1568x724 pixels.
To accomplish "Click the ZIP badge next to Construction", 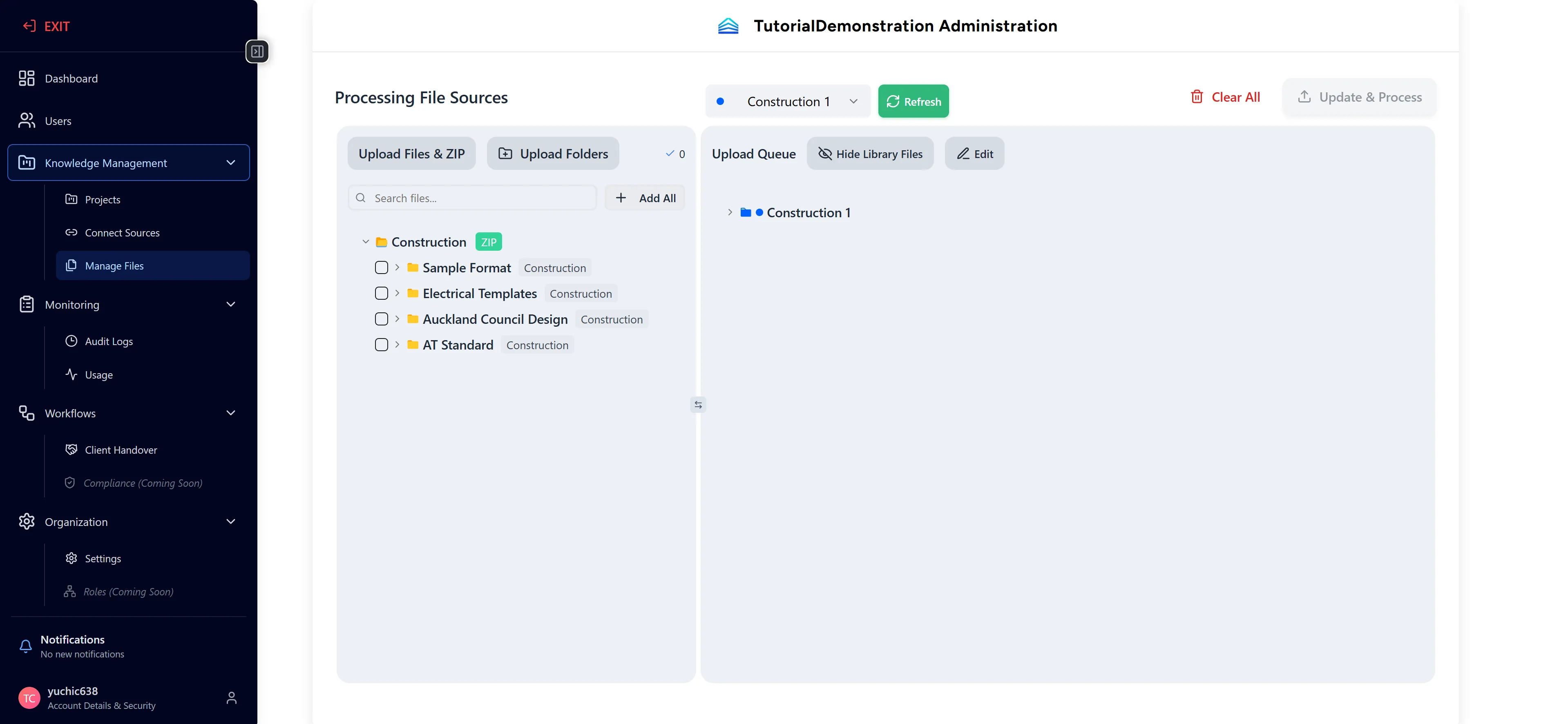I will [x=488, y=242].
